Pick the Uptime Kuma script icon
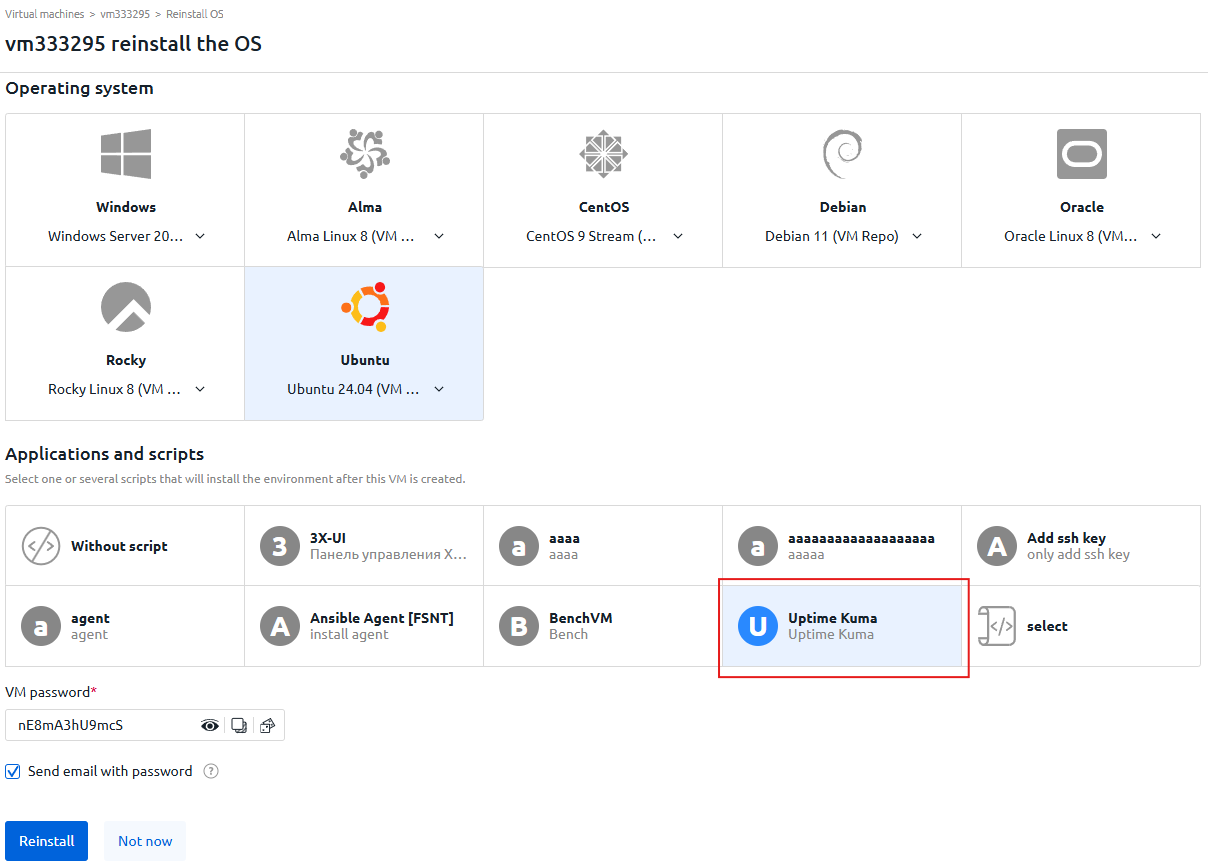1208x868 pixels. click(758, 626)
